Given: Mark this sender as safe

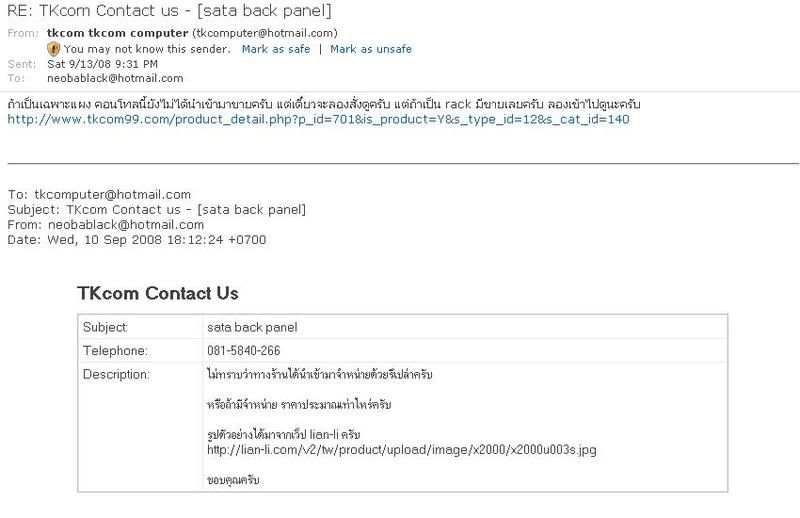Looking at the screenshot, I should [x=276, y=49].
